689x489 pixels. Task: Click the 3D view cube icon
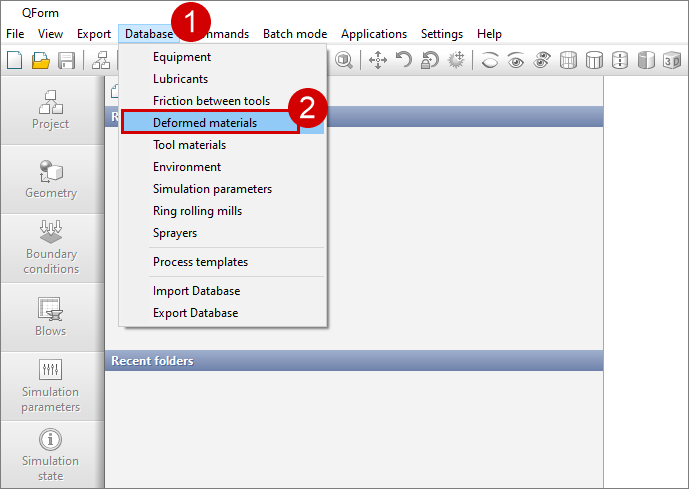672,60
